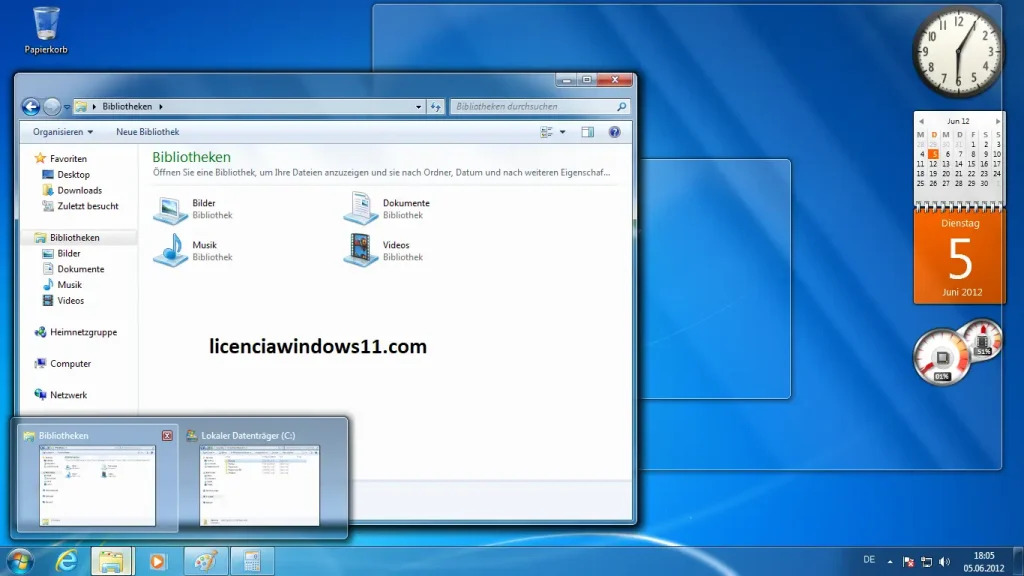The image size is (1024, 576).
Task: Create a new library with Neue Bibliothek
Action: (148, 132)
